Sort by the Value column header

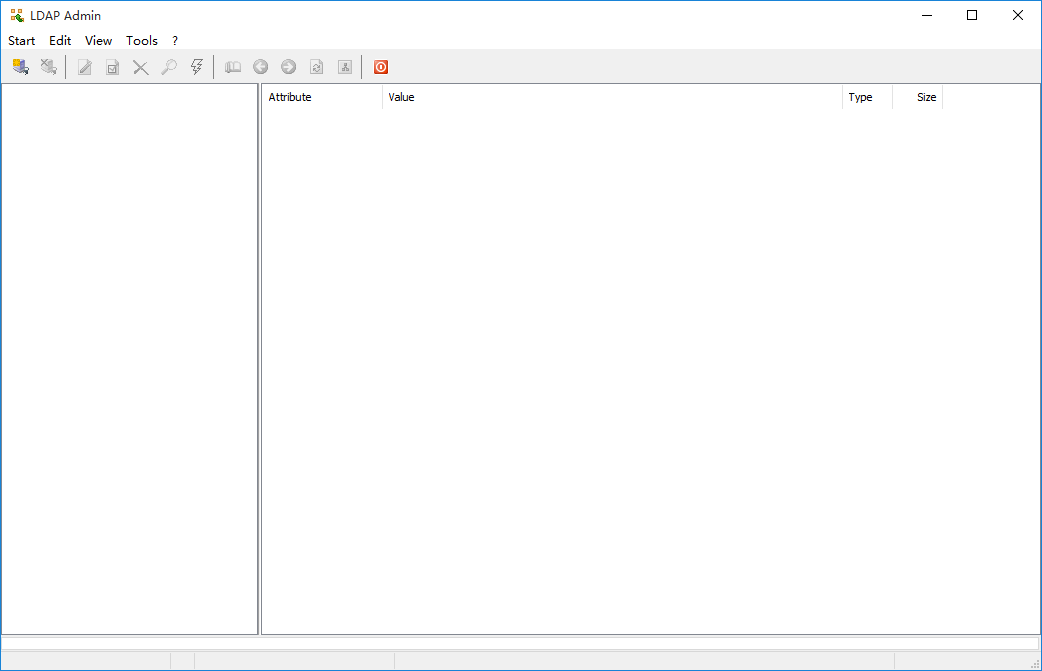612,97
